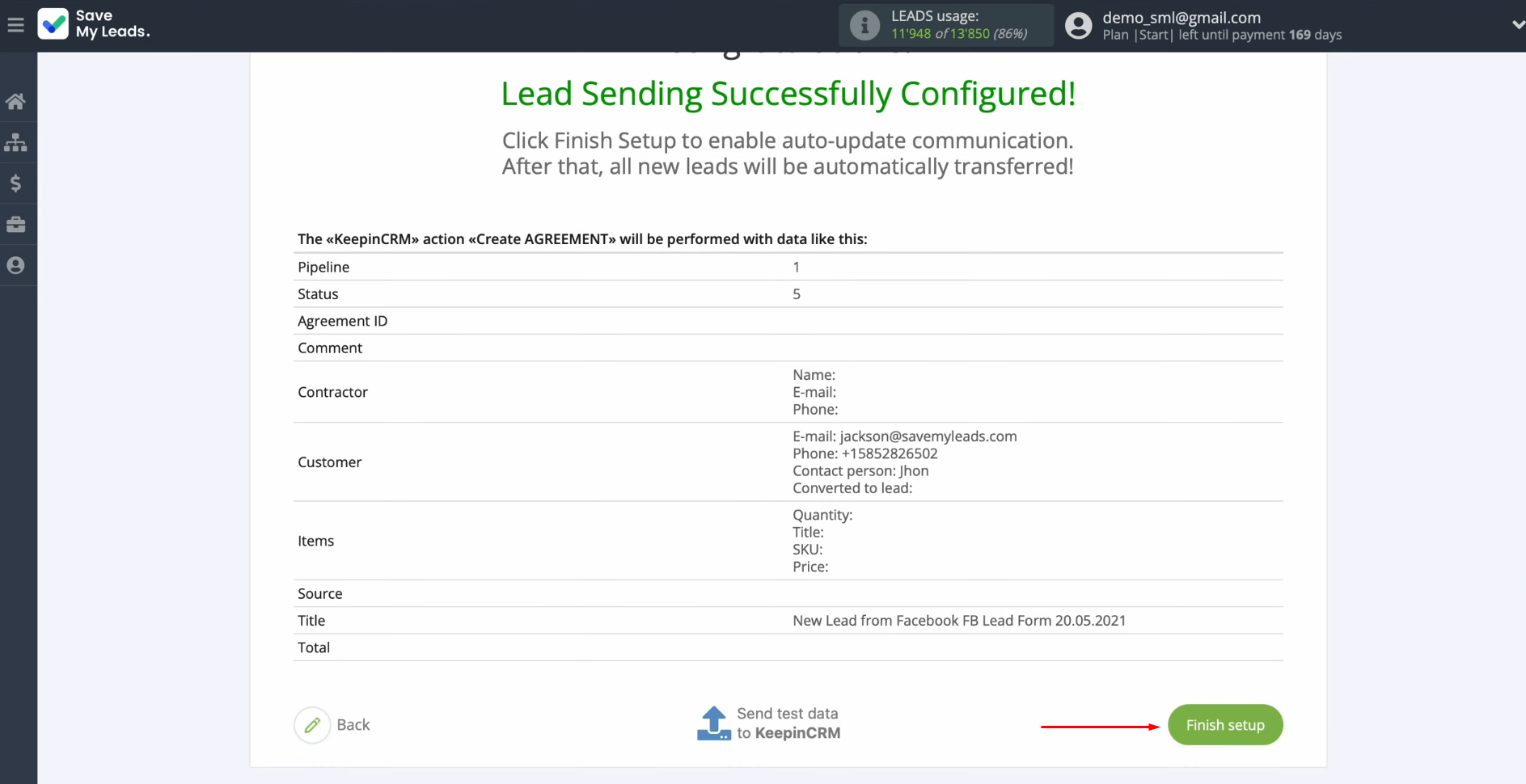Click the Contractor 'Name:' line
The width and height of the screenshot is (1526, 784).
(x=814, y=375)
